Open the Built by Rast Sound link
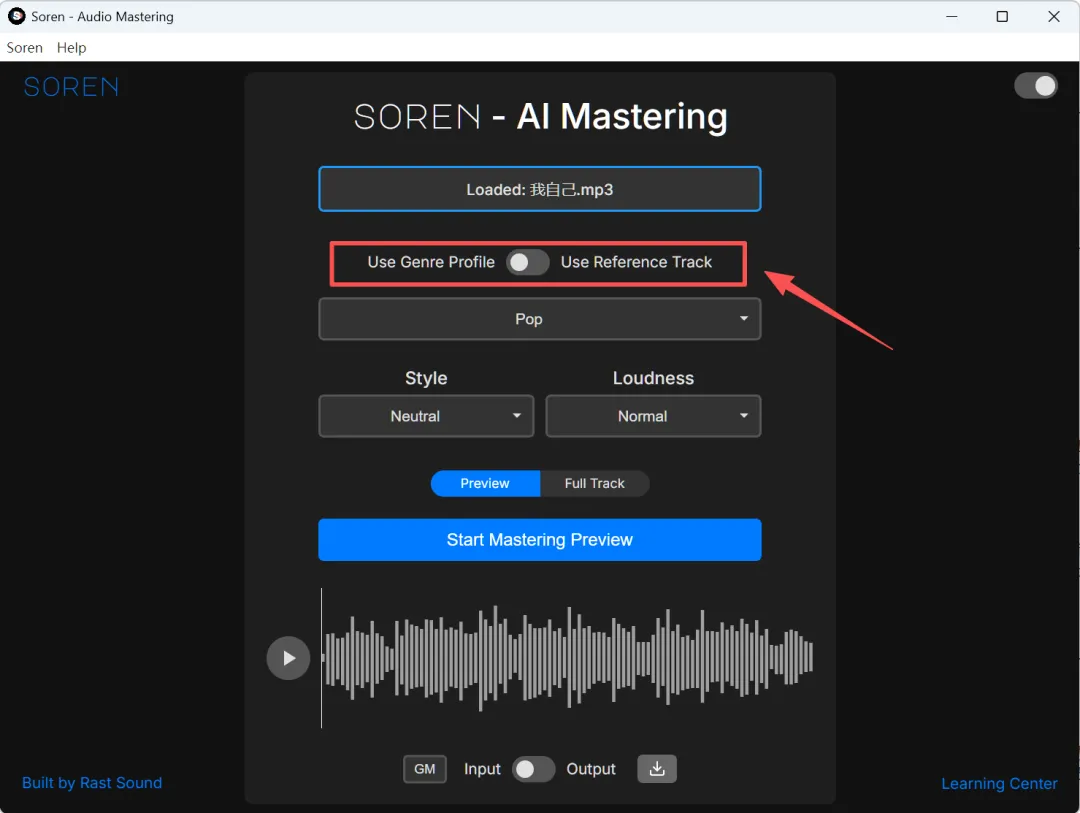 [92, 783]
